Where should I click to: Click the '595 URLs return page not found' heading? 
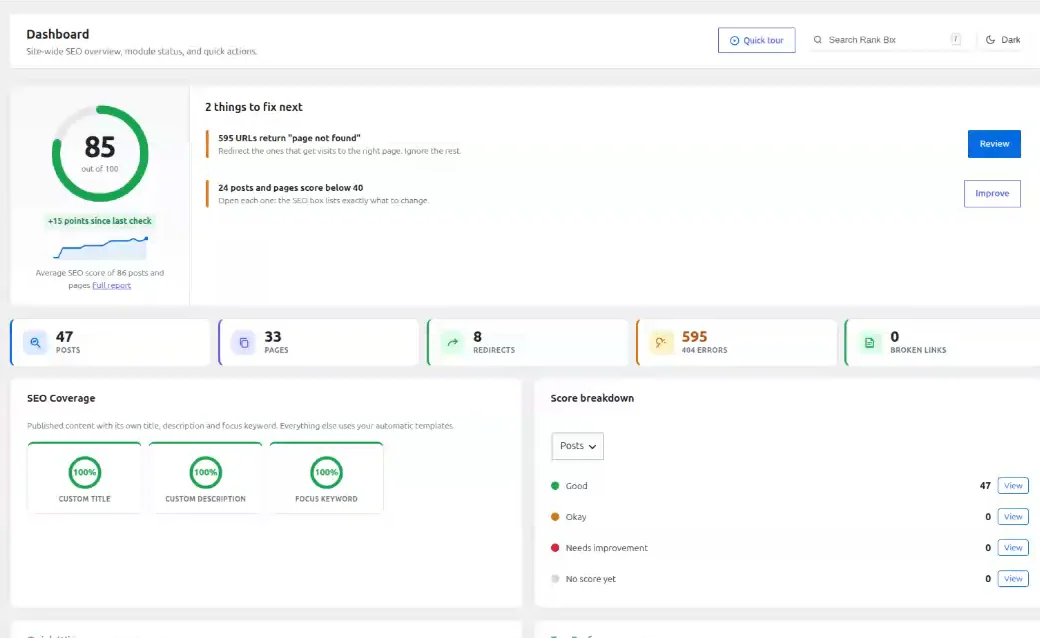tap(289, 138)
